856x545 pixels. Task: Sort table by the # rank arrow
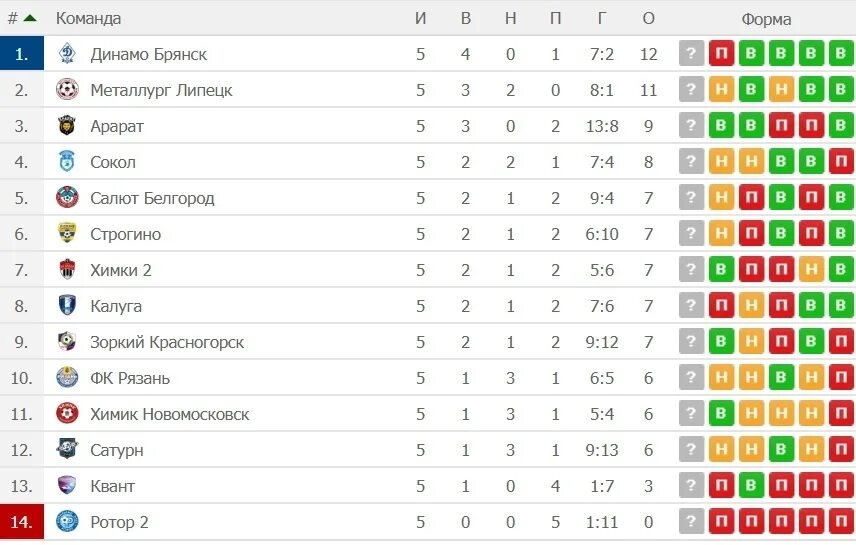point(30,18)
